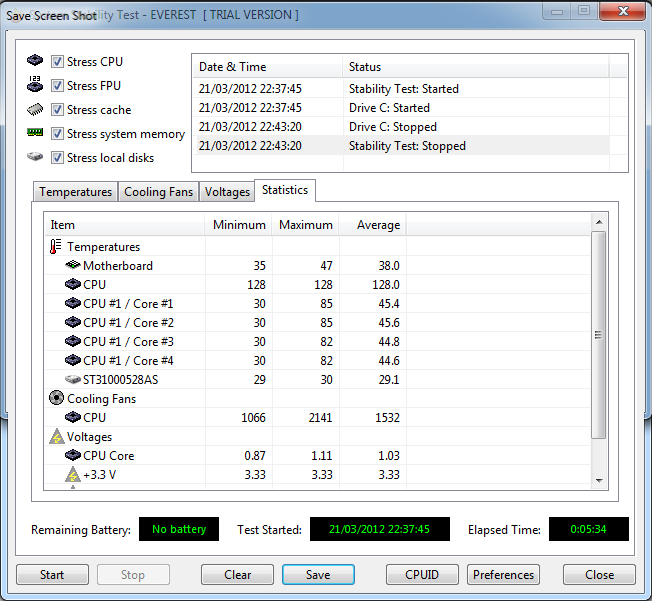Click the Core #2 average value 45.6
The width and height of the screenshot is (652, 601).
click(x=389, y=323)
